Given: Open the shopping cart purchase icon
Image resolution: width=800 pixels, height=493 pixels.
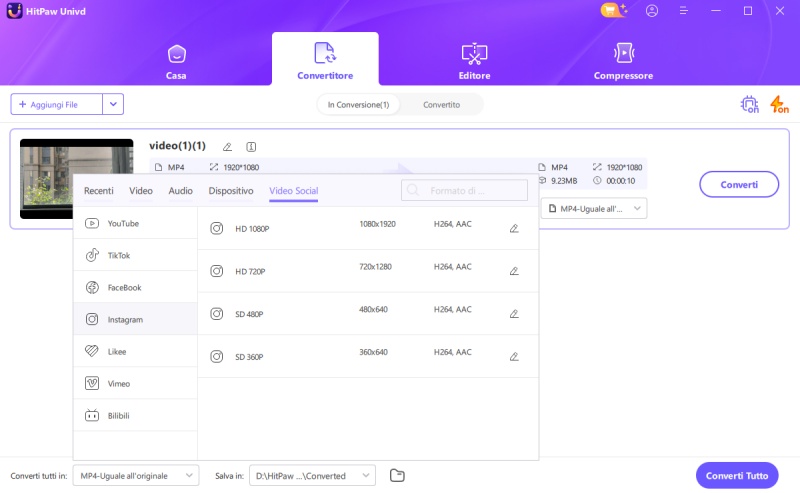Looking at the screenshot, I should 613,10.
